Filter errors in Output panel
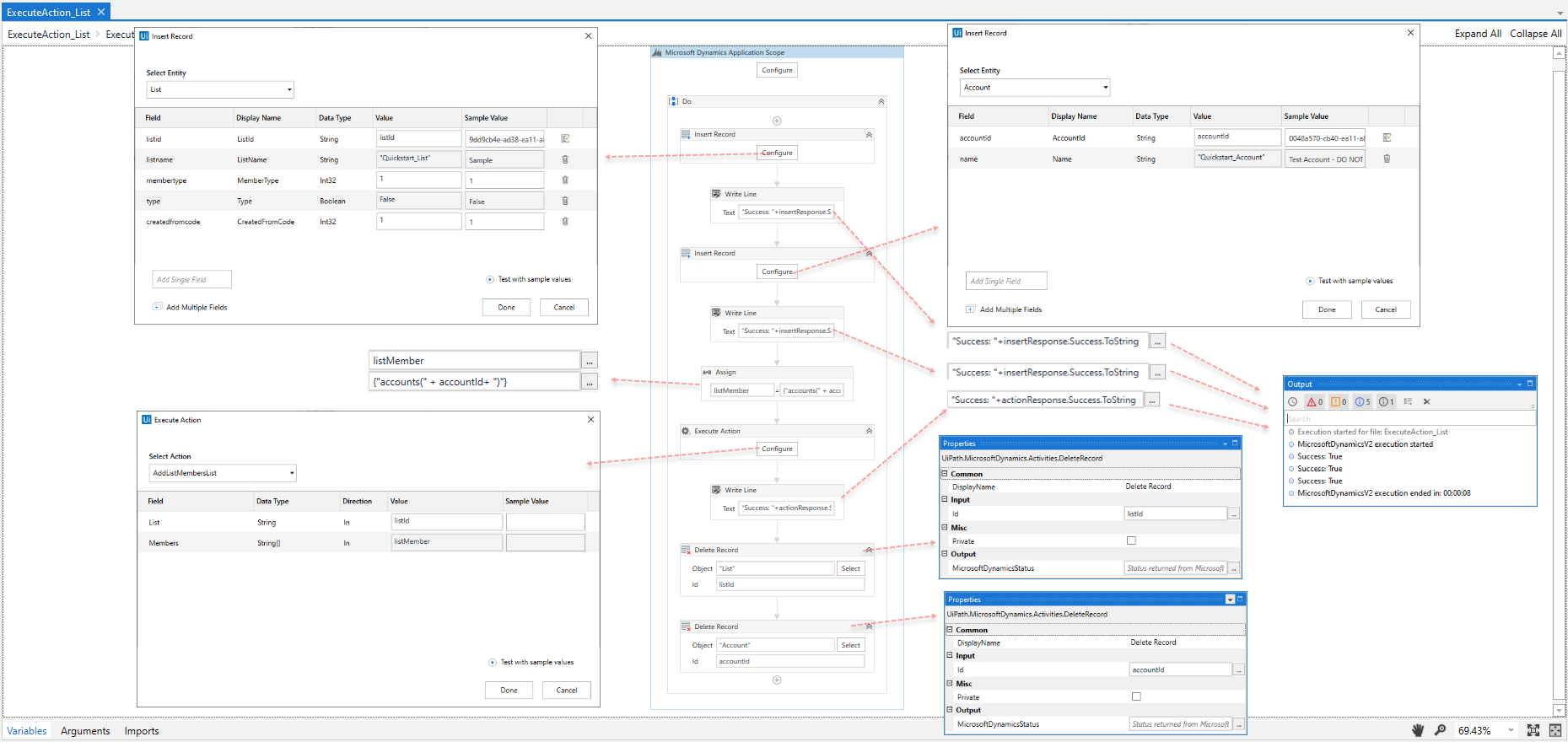This screenshot has width=1568, height=742. click(1315, 402)
